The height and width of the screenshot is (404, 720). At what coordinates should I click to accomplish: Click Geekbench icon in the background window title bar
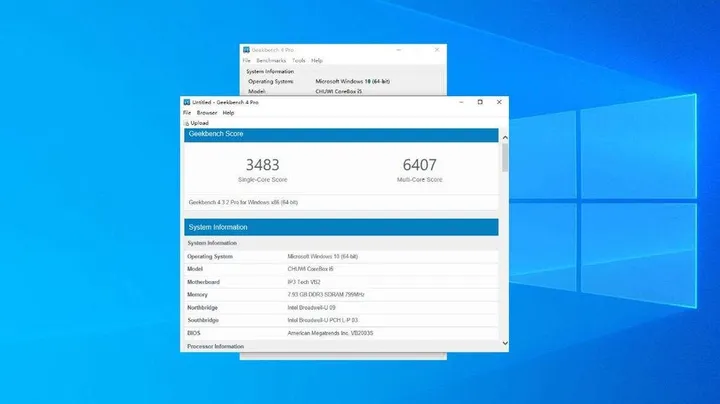coord(247,49)
